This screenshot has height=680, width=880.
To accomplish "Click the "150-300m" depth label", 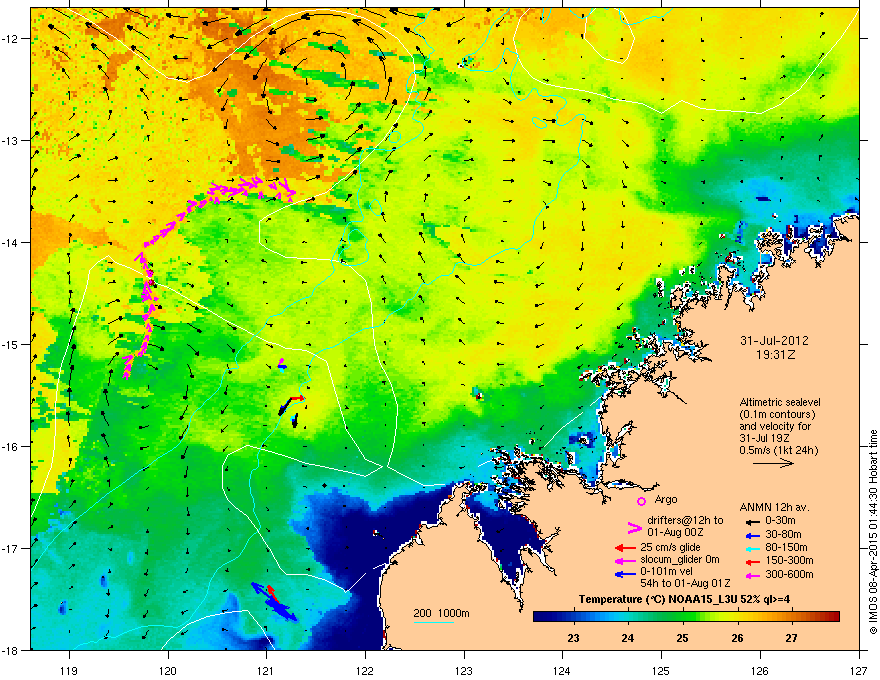I will pos(789,560).
